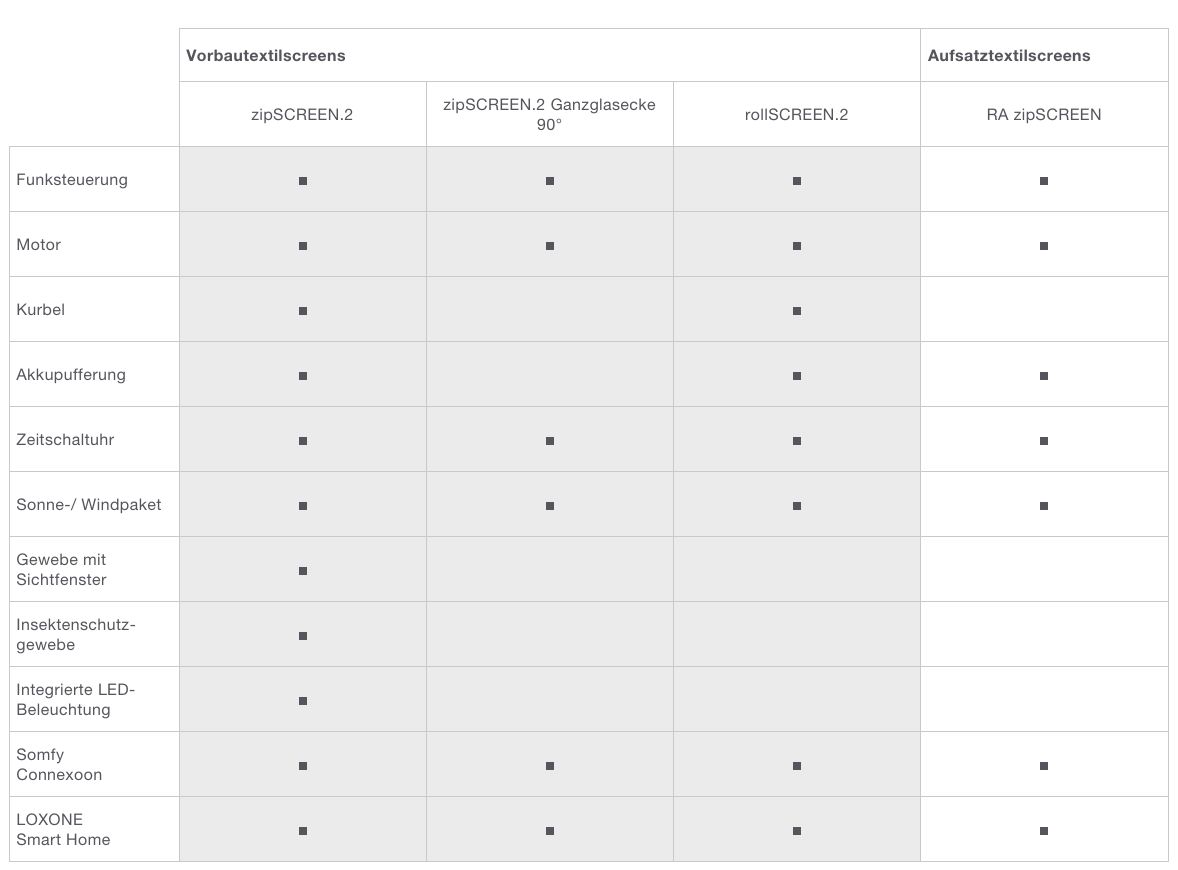Click the Funksteuerung marker for zipSCREEN.2

click(303, 181)
